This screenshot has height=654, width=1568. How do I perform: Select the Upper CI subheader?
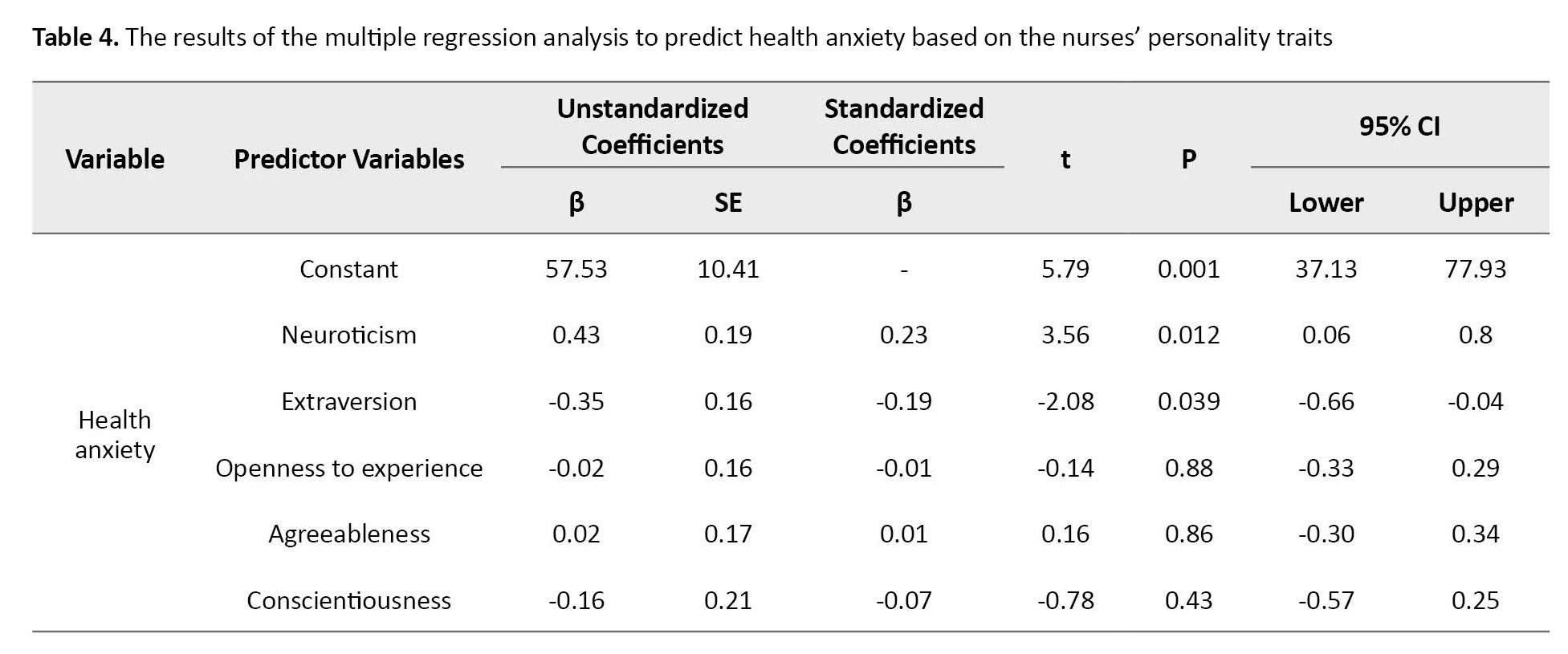tap(1475, 202)
